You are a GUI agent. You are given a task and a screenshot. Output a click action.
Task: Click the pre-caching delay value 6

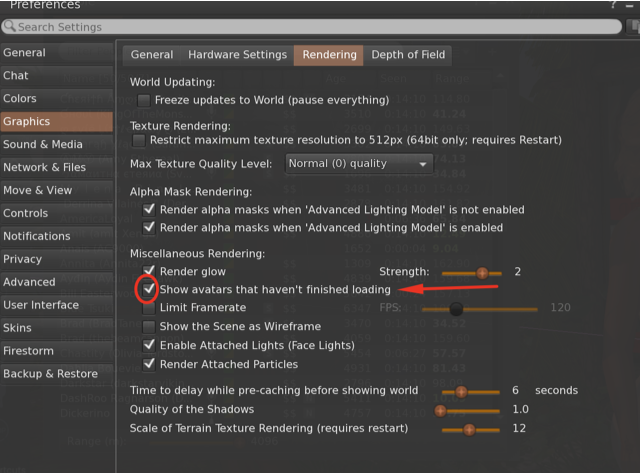[x=515, y=390]
